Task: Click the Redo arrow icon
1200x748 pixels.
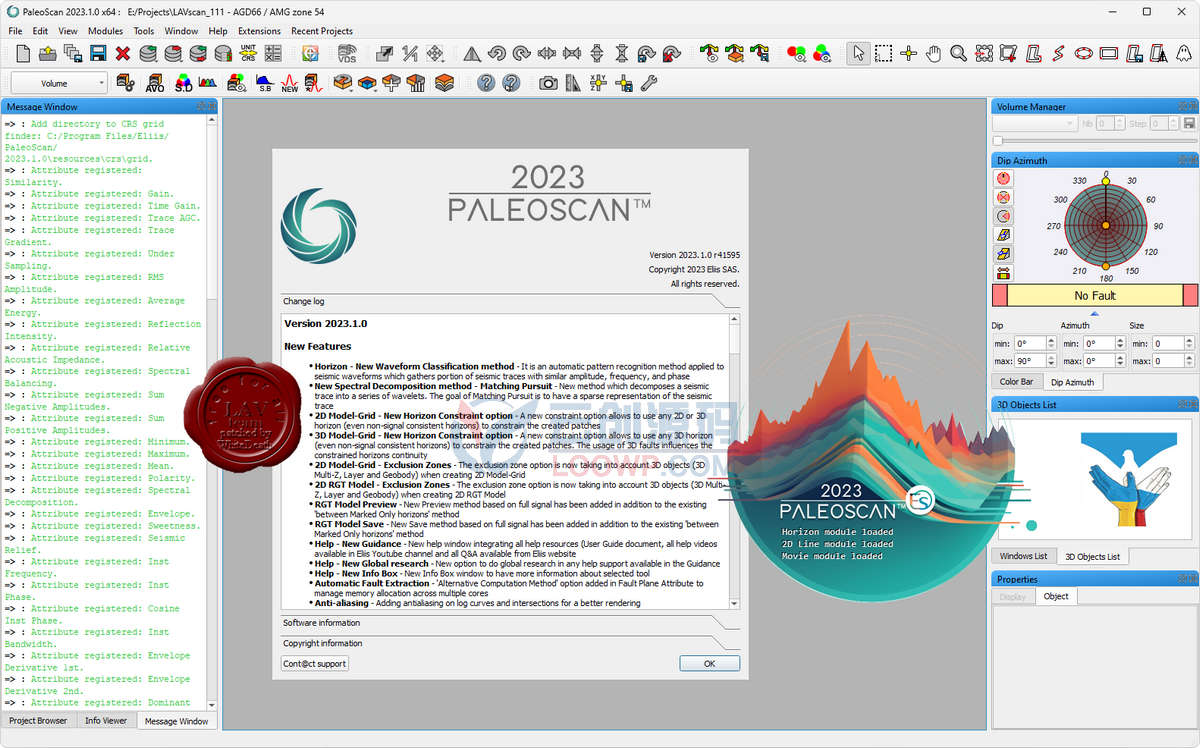Action: click(x=521, y=53)
